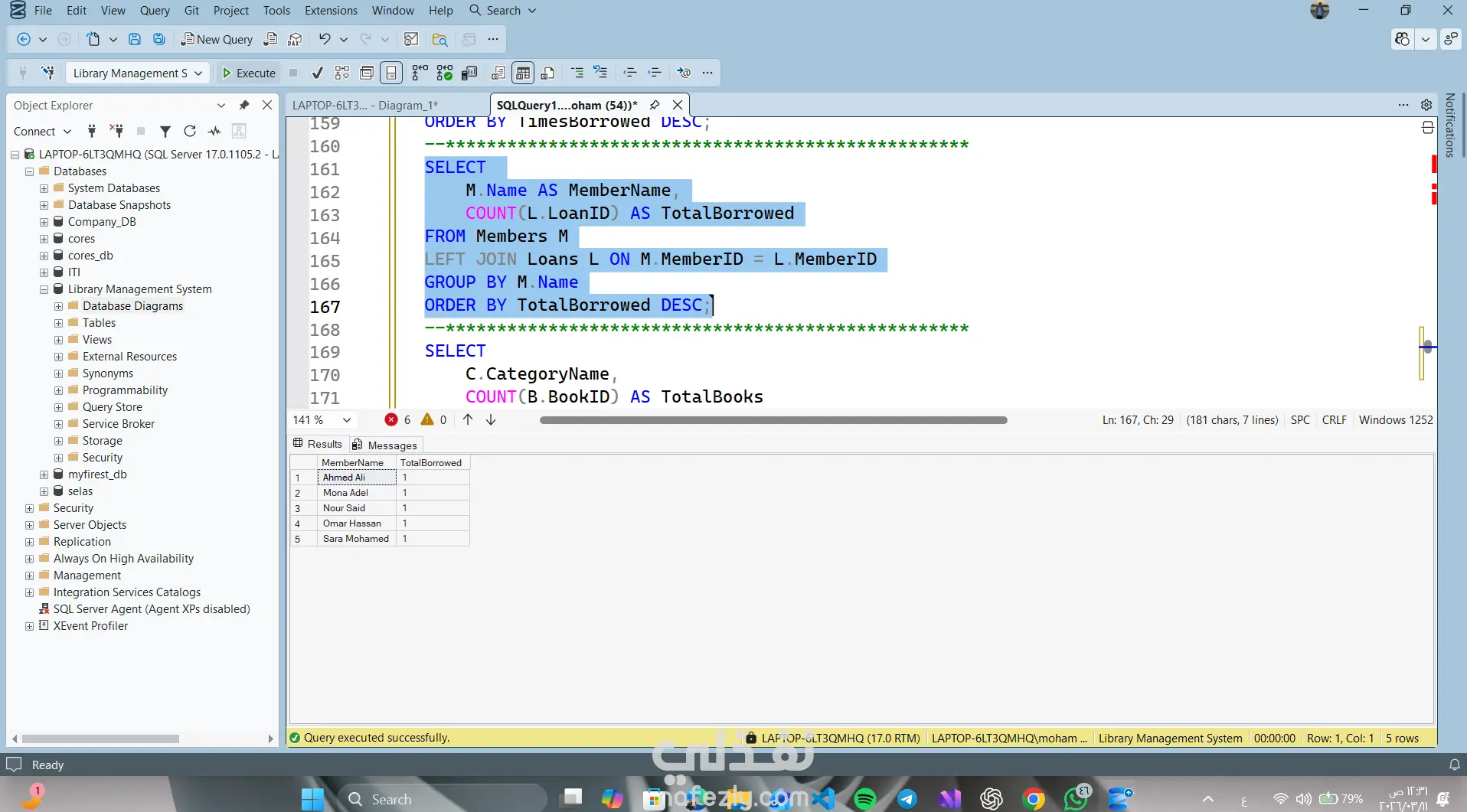The width and height of the screenshot is (1467, 812).
Task: Click the Object Explorer filter icon
Action: click(165, 131)
